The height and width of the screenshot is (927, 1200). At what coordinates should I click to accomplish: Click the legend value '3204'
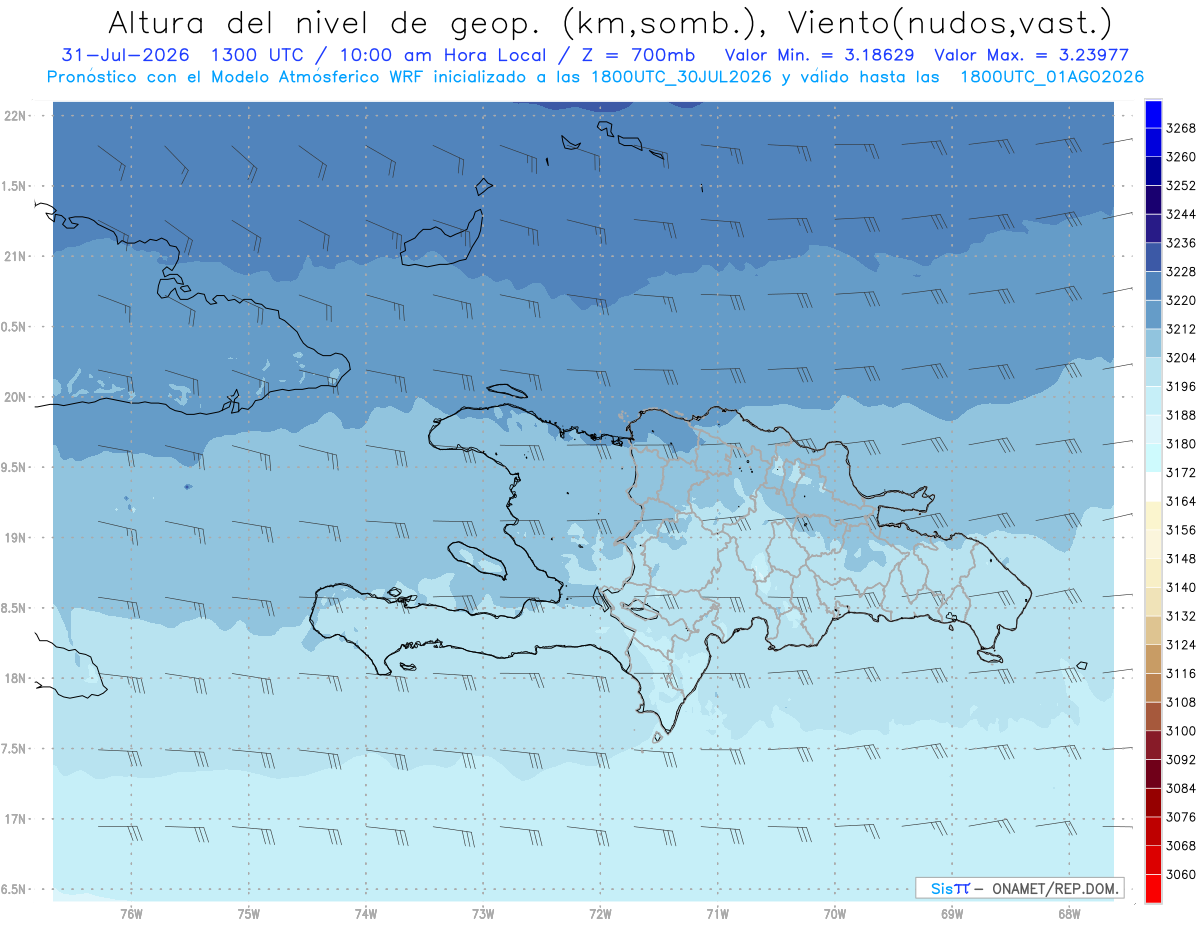(1181, 358)
